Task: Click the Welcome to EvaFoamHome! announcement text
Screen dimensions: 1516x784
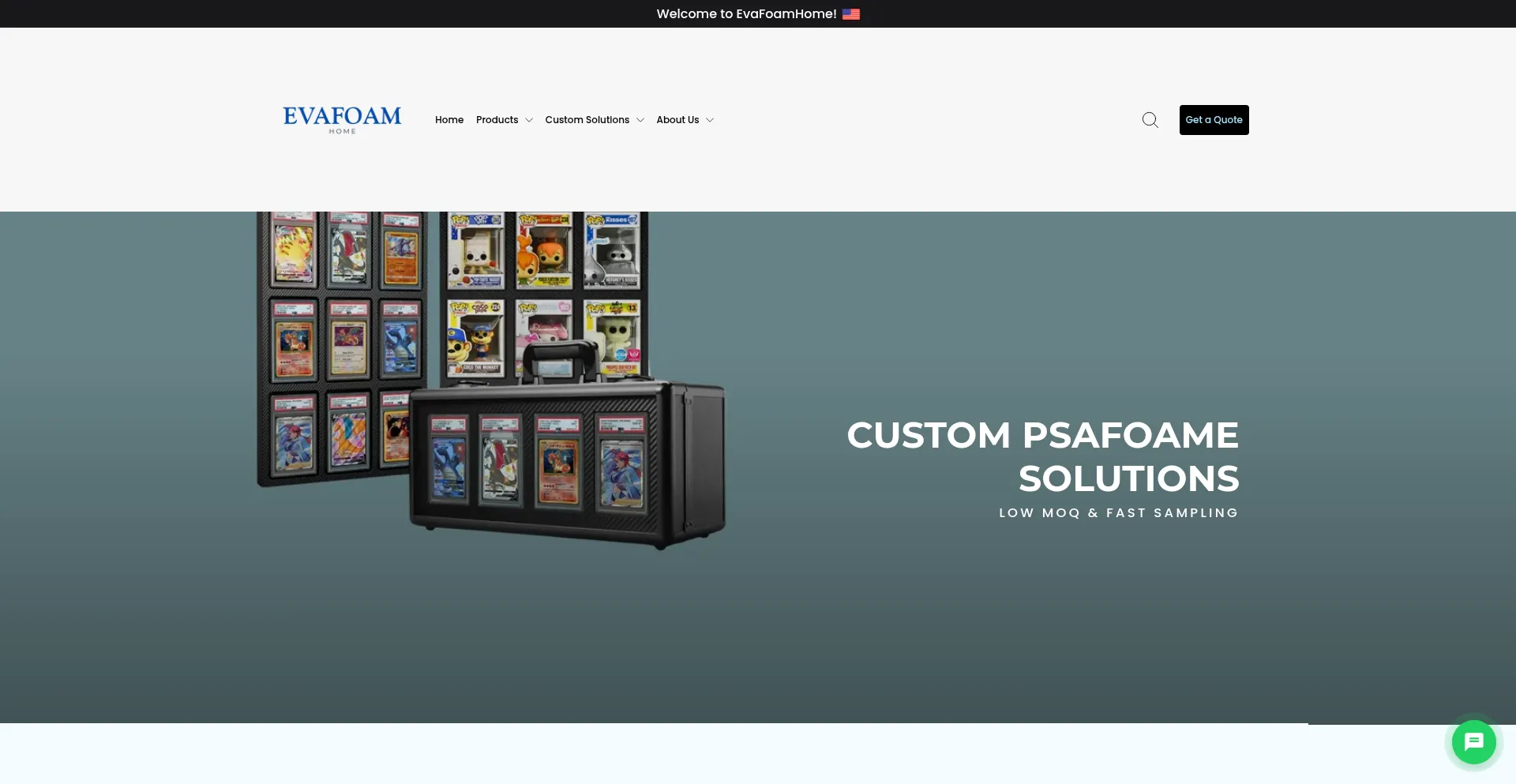Action: click(x=746, y=14)
